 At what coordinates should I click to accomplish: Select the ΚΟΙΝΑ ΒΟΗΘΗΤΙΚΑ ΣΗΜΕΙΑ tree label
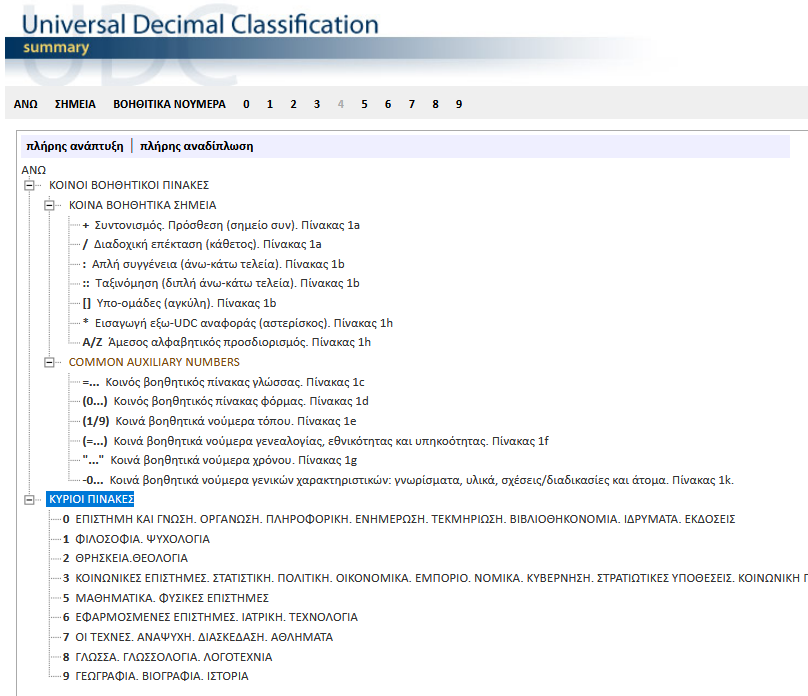pos(143,205)
